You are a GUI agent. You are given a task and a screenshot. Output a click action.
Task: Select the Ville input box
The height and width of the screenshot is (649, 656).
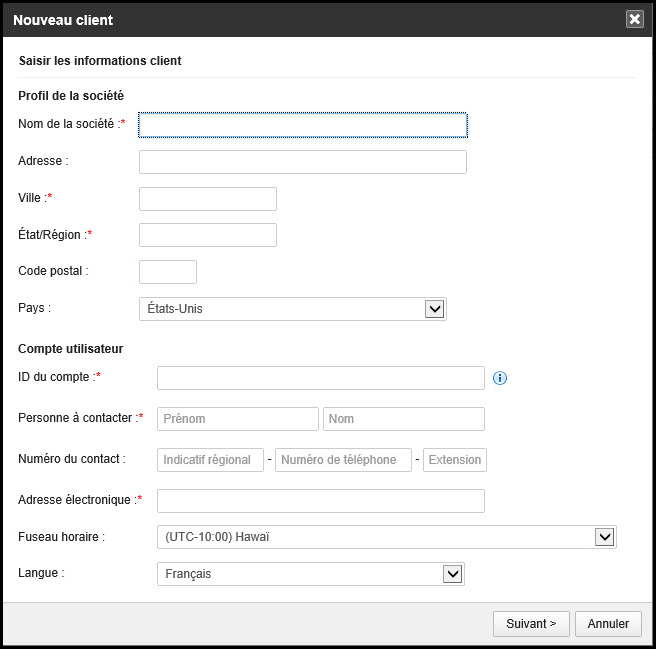coord(207,199)
